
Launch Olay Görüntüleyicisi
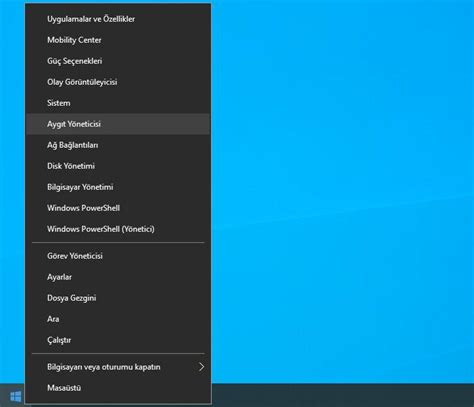pos(118,82)
